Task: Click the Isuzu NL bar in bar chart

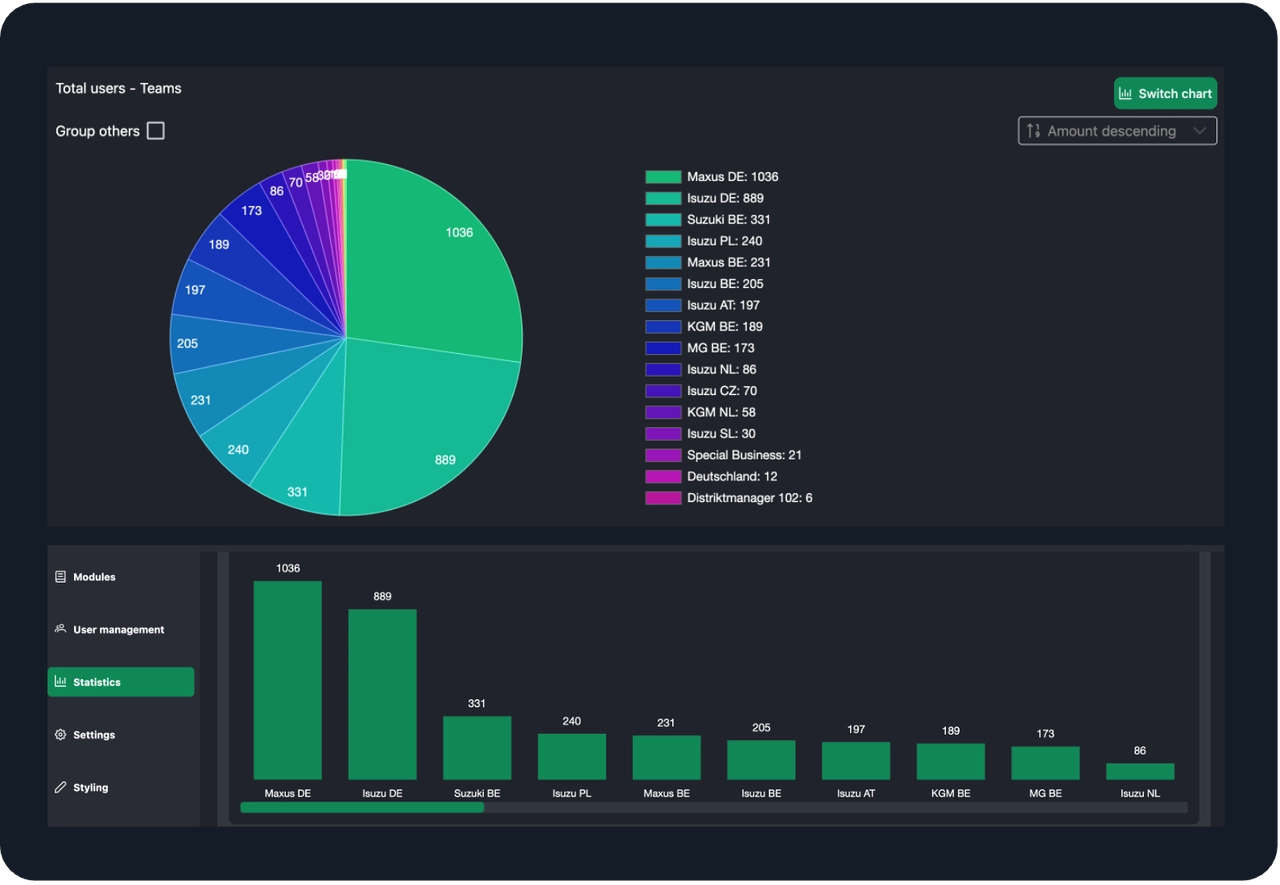Action: pyautogui.click(x=1140, y=772)
